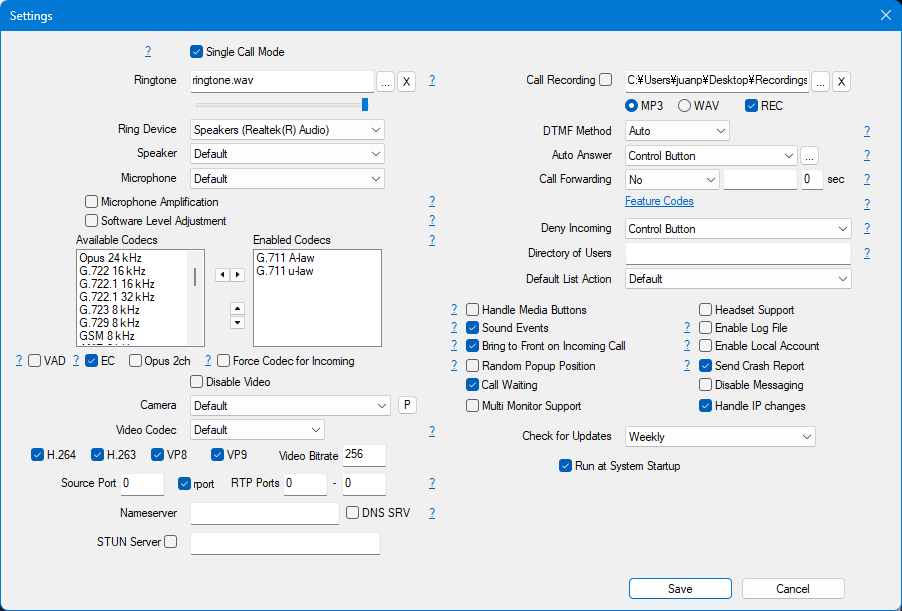Open help for Enable Log File
The width and height of the screenshot is (902, 611).
pyautogui.click(x=687, y=327)
